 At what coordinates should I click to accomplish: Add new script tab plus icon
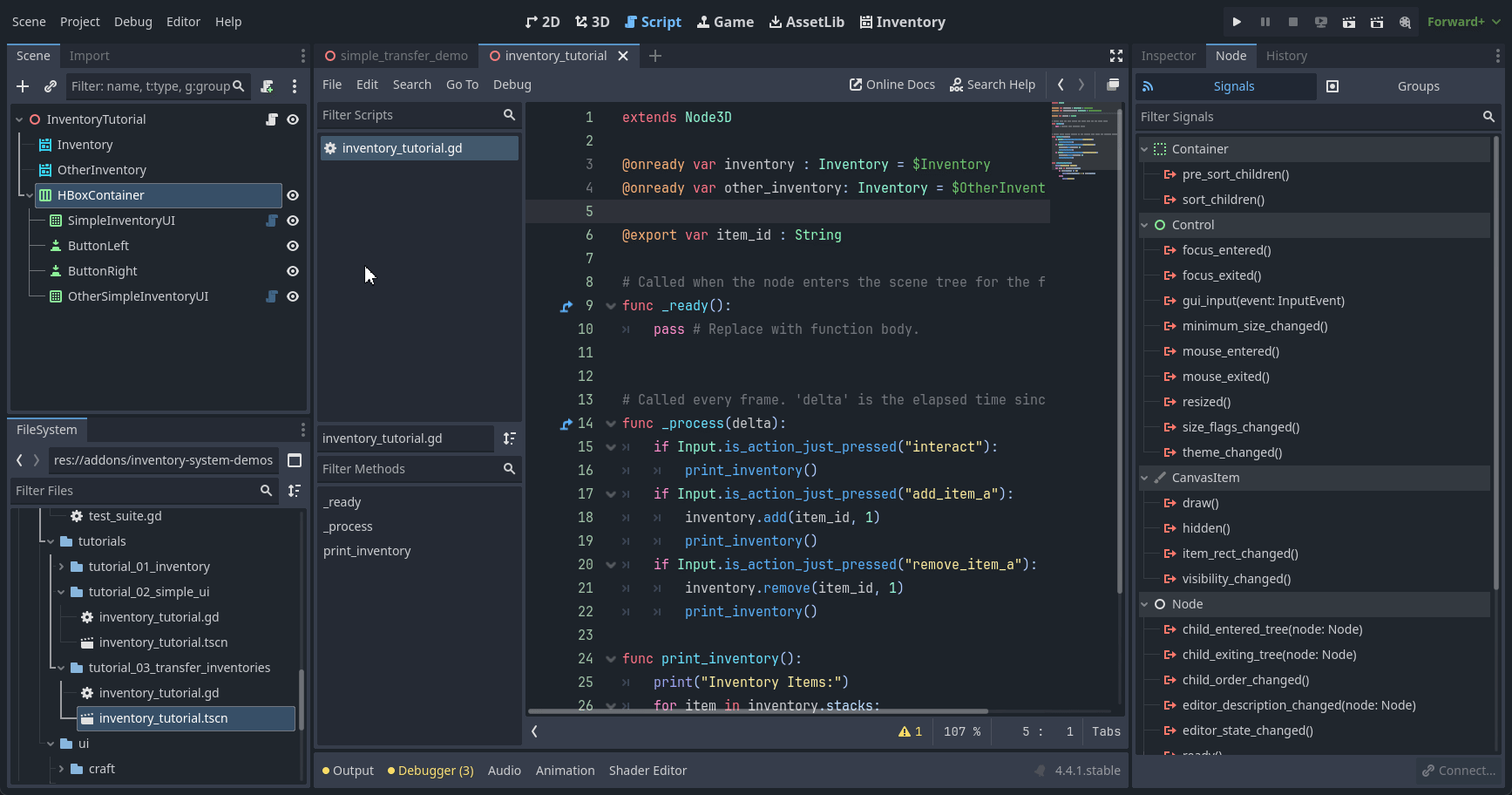655,56
